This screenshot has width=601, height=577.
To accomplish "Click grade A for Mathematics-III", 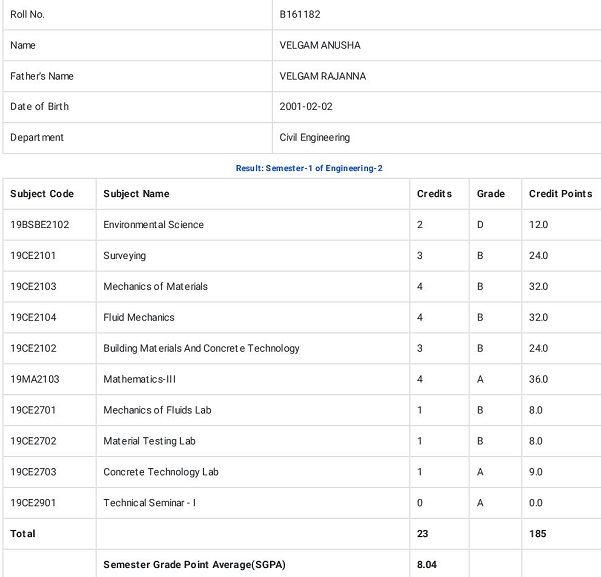I will pos(480,379).
